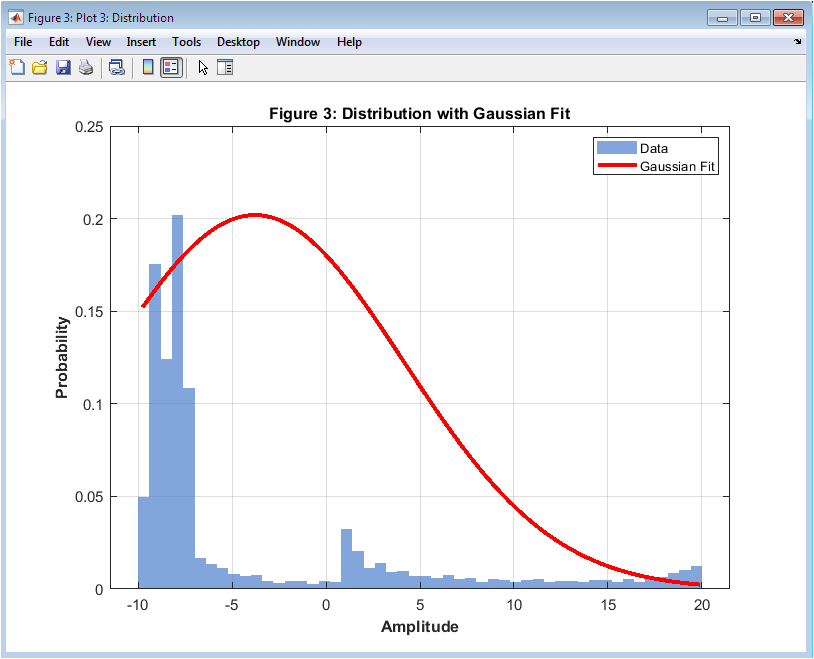Screen dimensions: 814x659
Task: Insert a colorbar from the toolbar
Action: [147, 68]
